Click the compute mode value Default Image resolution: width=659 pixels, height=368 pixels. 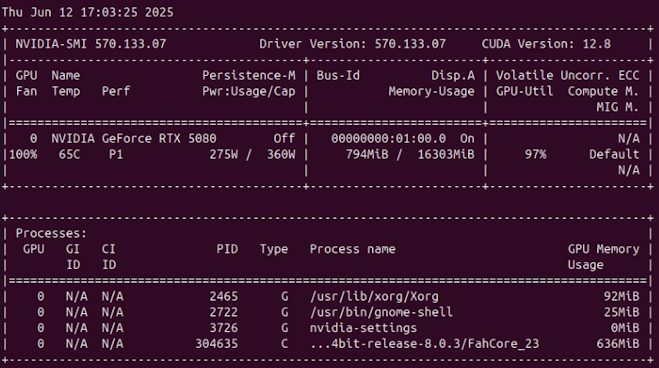pos(614,155)
